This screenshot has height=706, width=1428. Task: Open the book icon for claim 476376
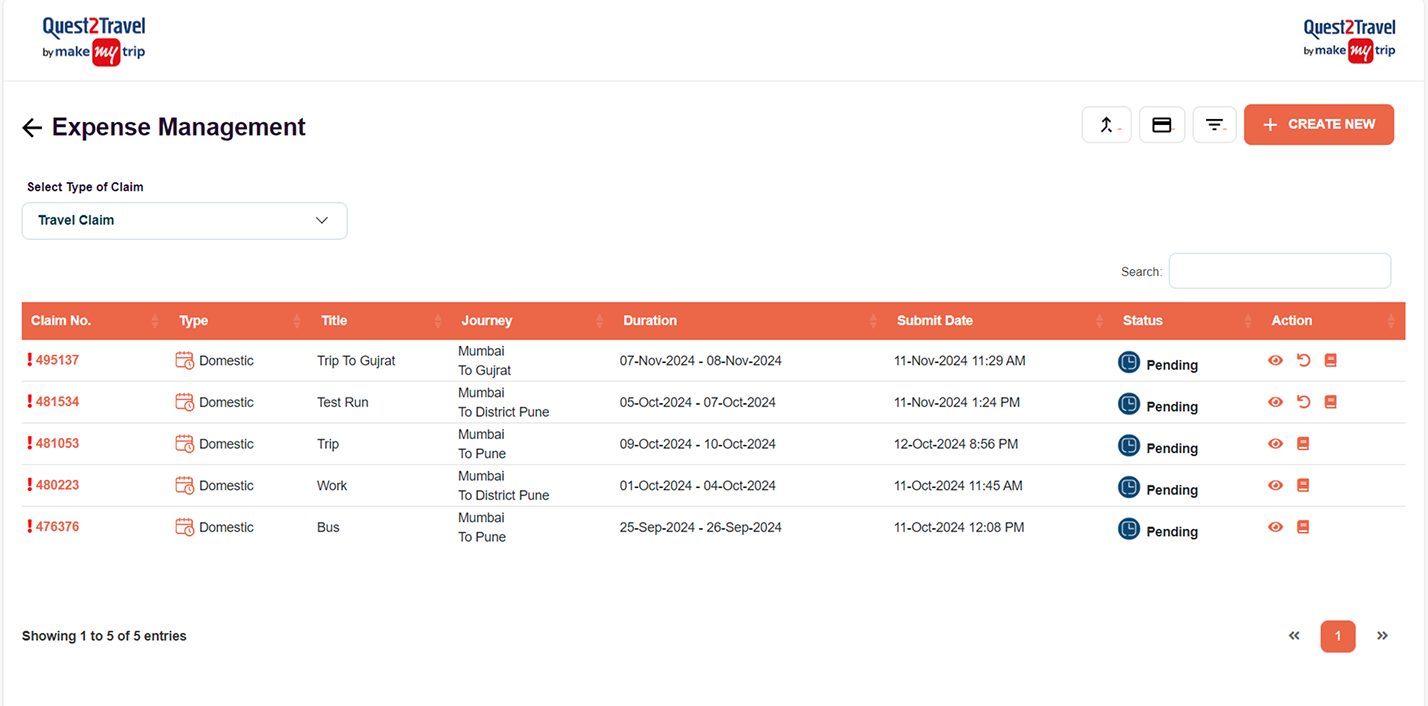point(1303,527)
